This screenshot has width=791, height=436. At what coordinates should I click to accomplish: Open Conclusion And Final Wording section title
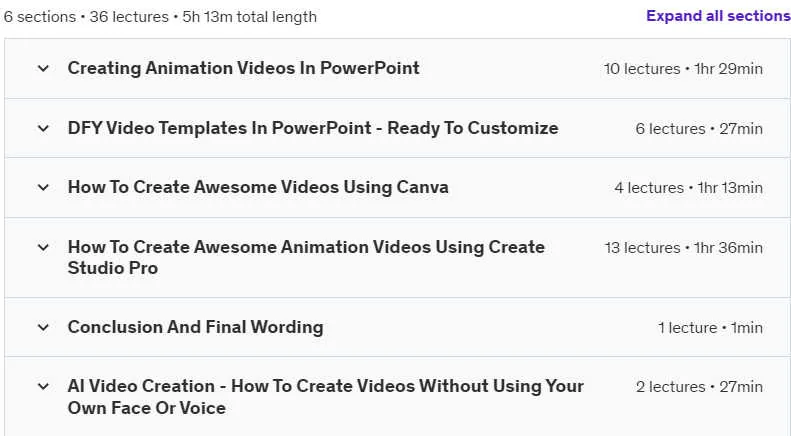coord(195,327)
